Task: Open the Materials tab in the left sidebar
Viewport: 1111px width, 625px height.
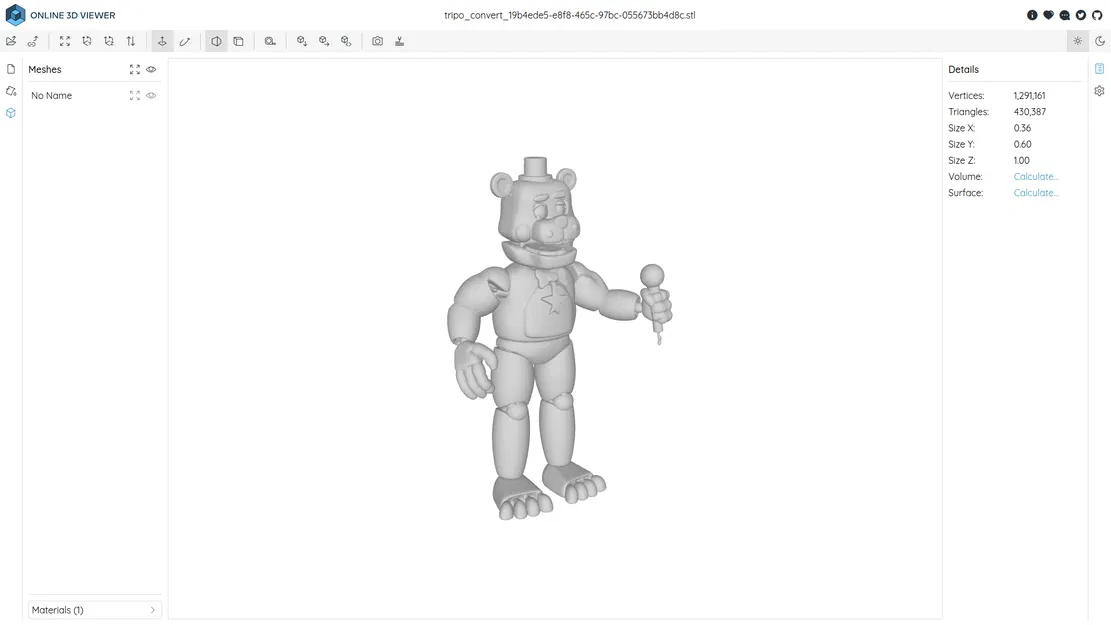Action: 10,90
